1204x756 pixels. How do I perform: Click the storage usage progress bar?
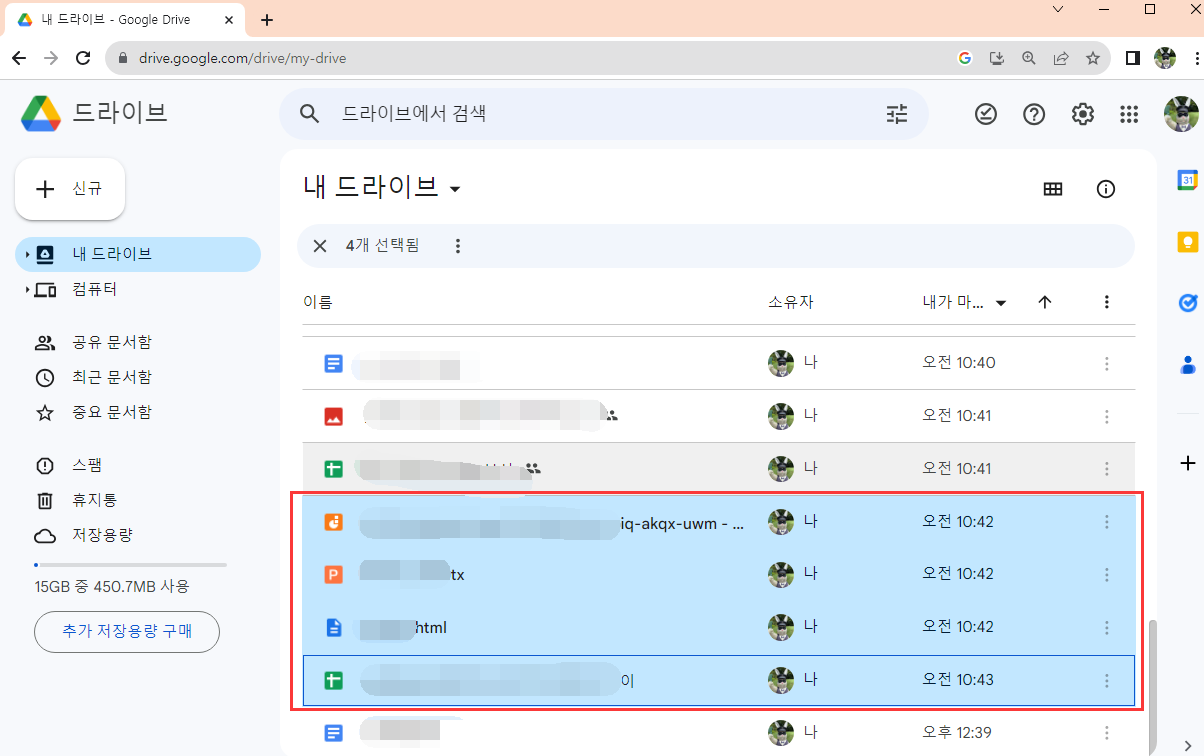[x=128, y=563]
